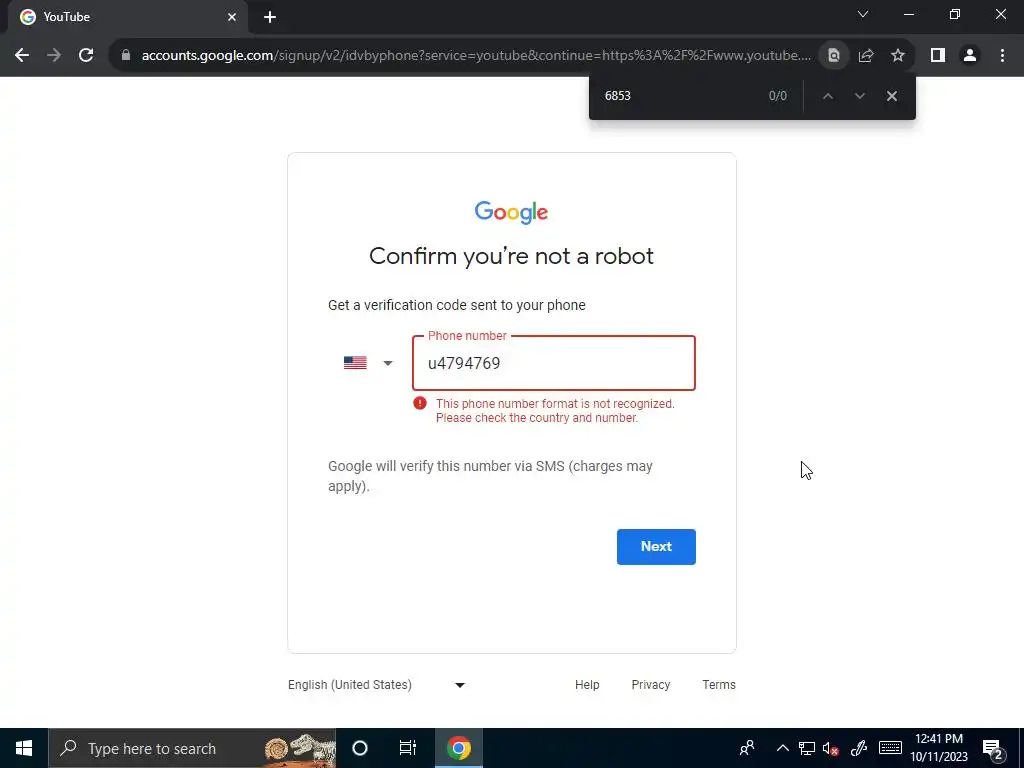Open the country flag dropdown
Image resolution: width=1024 pixels, height=768 pixels.
[368, 363]
